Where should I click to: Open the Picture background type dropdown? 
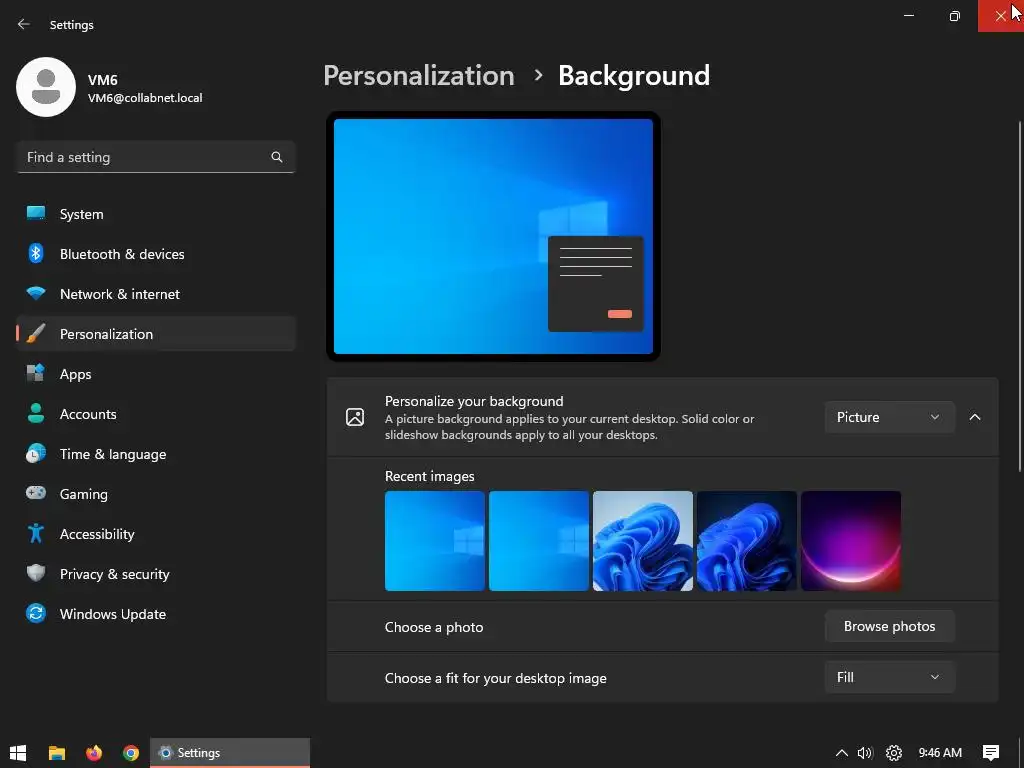889,417
